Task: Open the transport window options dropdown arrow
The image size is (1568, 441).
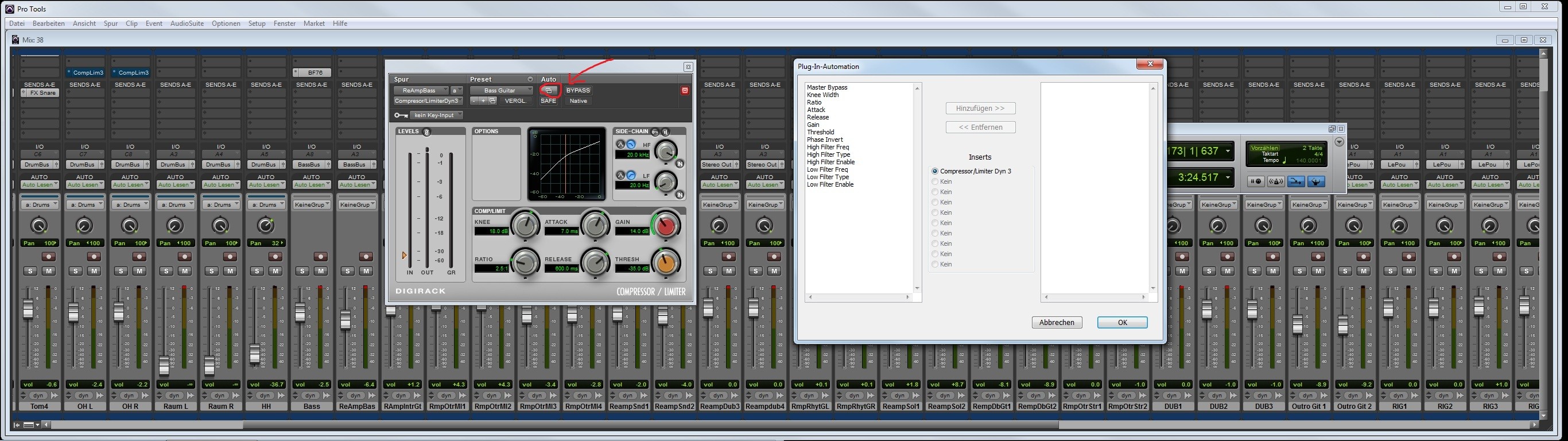Action: [x=1338, y=142]
